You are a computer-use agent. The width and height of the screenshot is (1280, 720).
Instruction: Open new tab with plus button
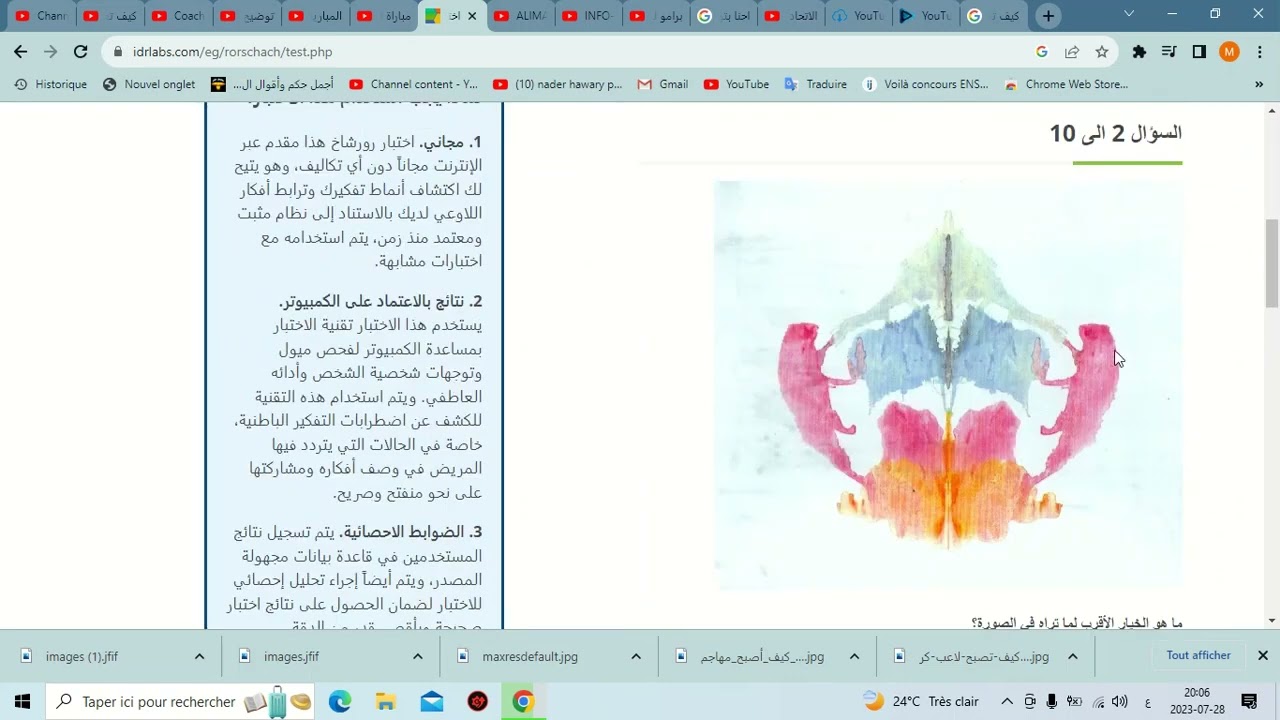coord(1047,16)
